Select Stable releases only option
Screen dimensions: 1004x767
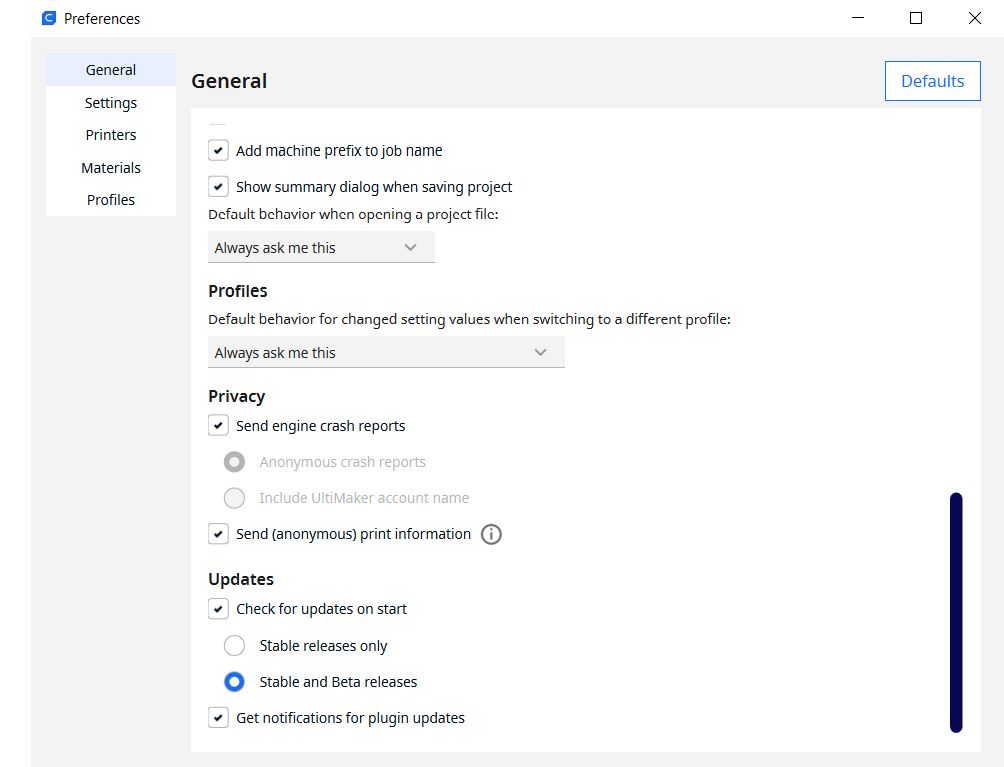pos(234,645)
